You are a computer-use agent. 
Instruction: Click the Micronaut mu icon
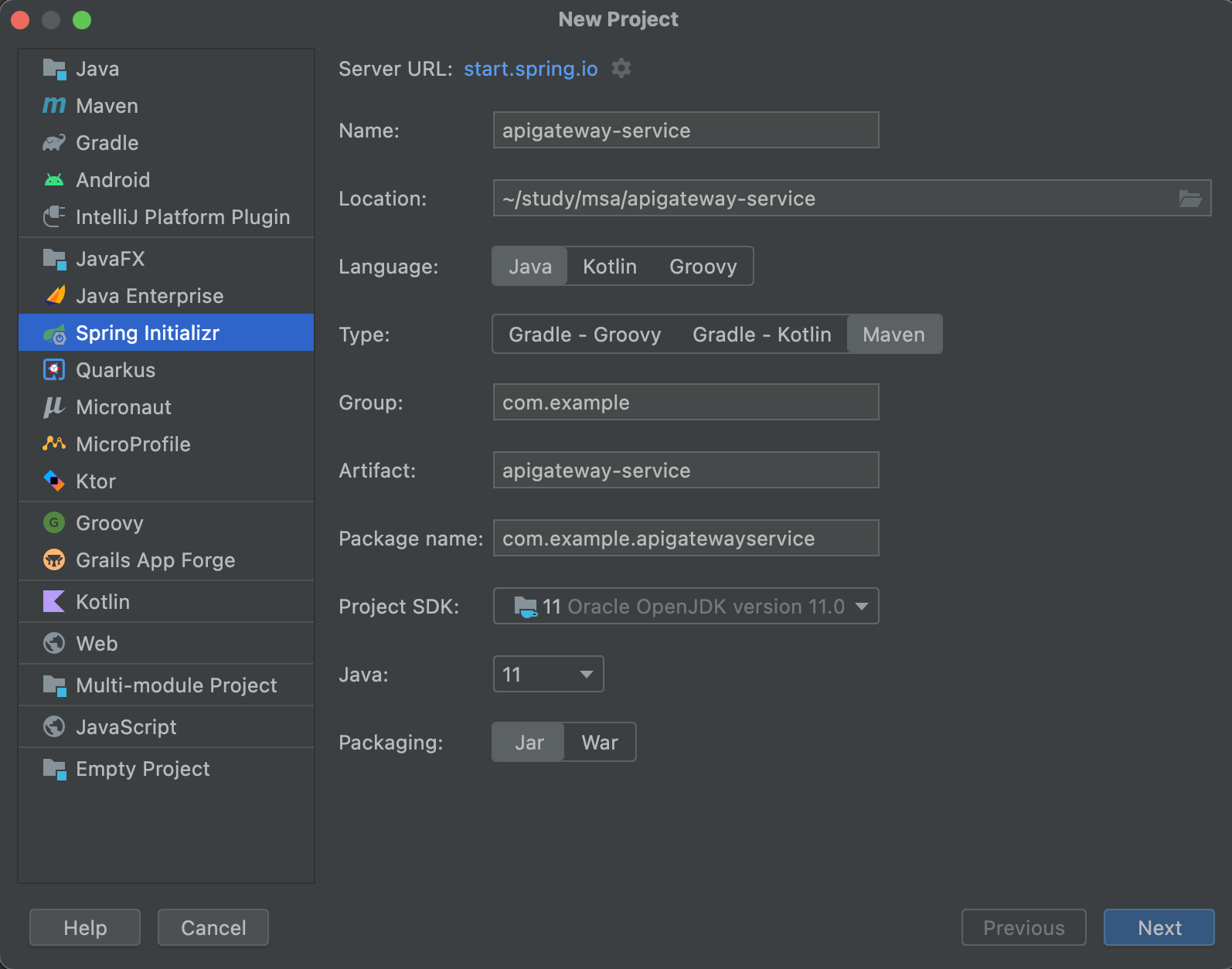click(54, 407)
